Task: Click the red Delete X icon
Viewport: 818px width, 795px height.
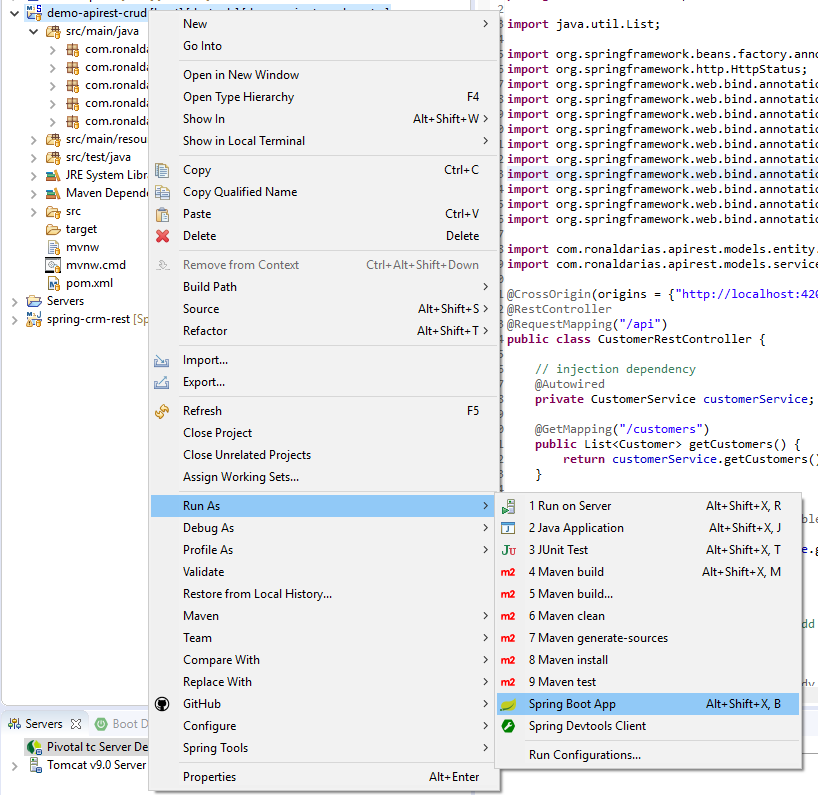Action: pos(162,236)
